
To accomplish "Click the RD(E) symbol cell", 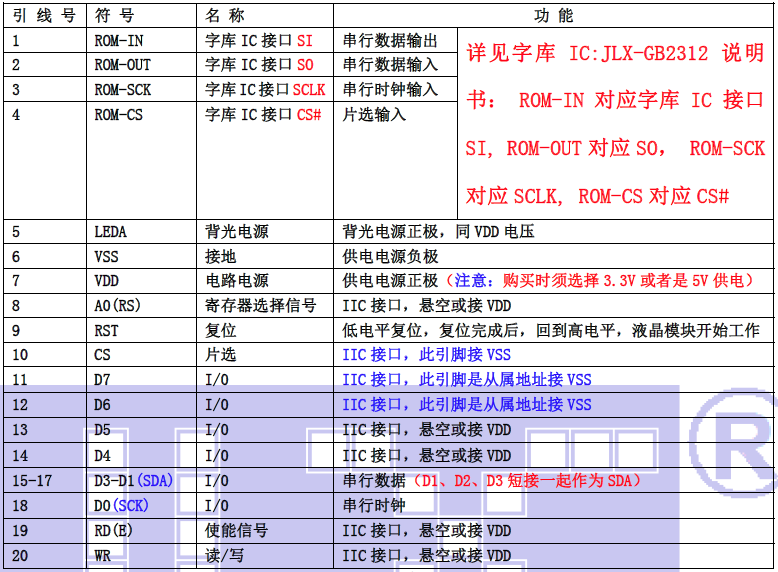I will 114,530.
